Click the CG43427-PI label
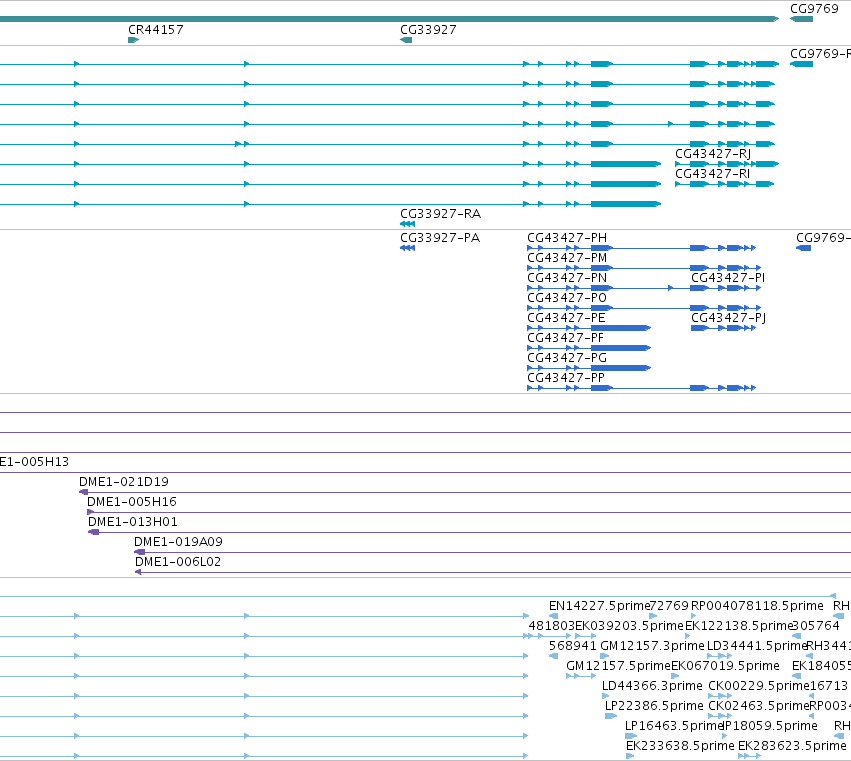The image size is (851, 761). [728, 278]
